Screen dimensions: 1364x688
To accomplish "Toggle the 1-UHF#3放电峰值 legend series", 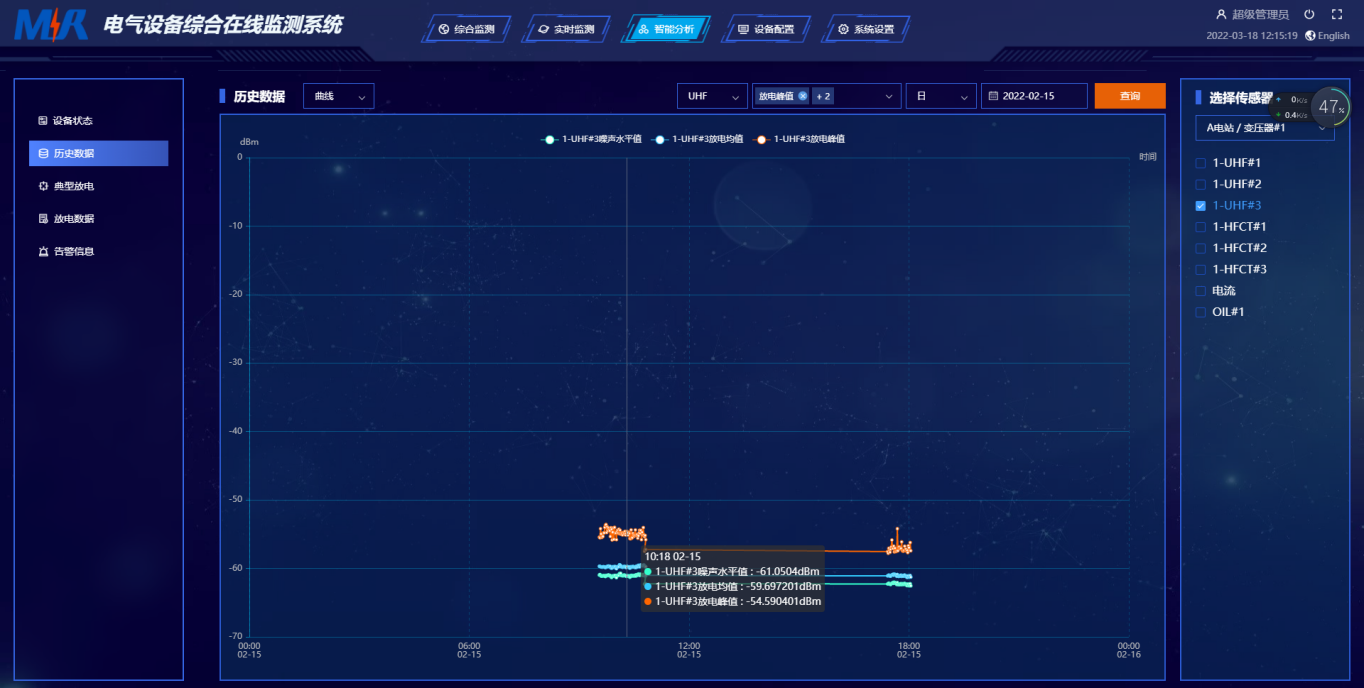I will pyautogui.click(x=801, y=139).
